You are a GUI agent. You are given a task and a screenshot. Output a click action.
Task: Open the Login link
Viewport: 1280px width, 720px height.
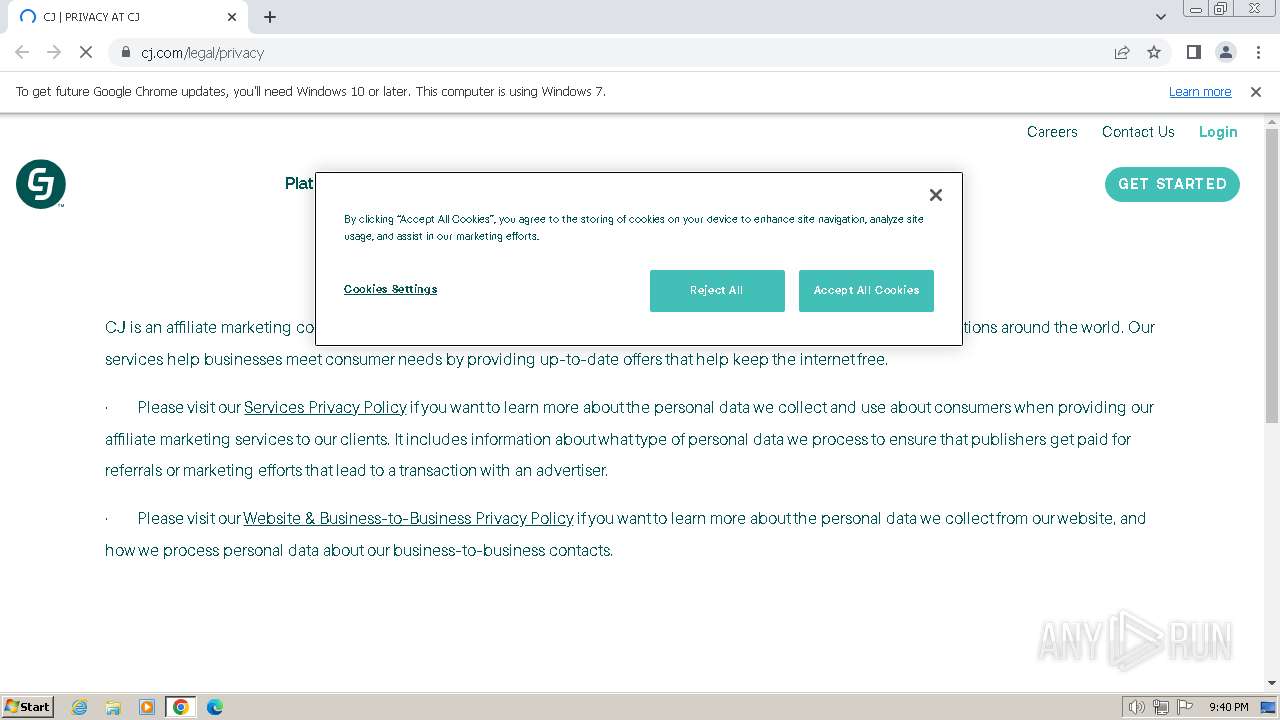pyautogui.click(x=1218, y=132)
